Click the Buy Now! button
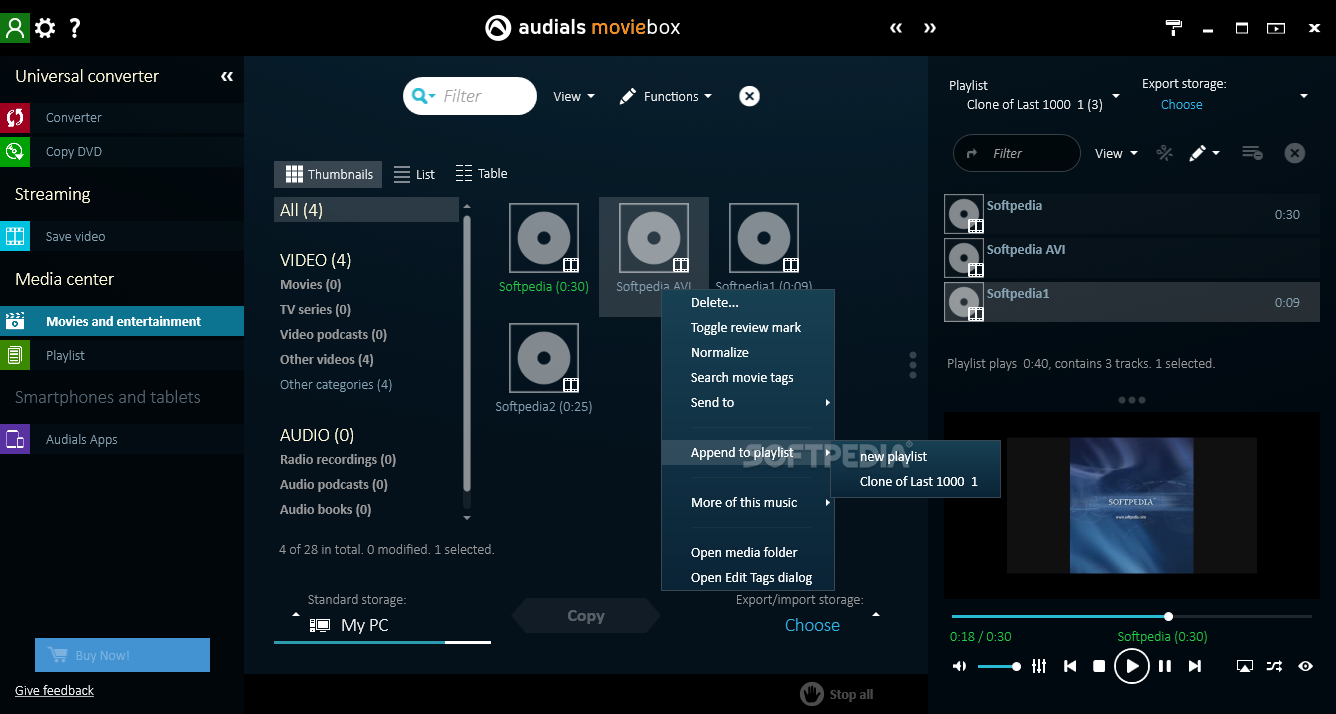 [122, 655]
